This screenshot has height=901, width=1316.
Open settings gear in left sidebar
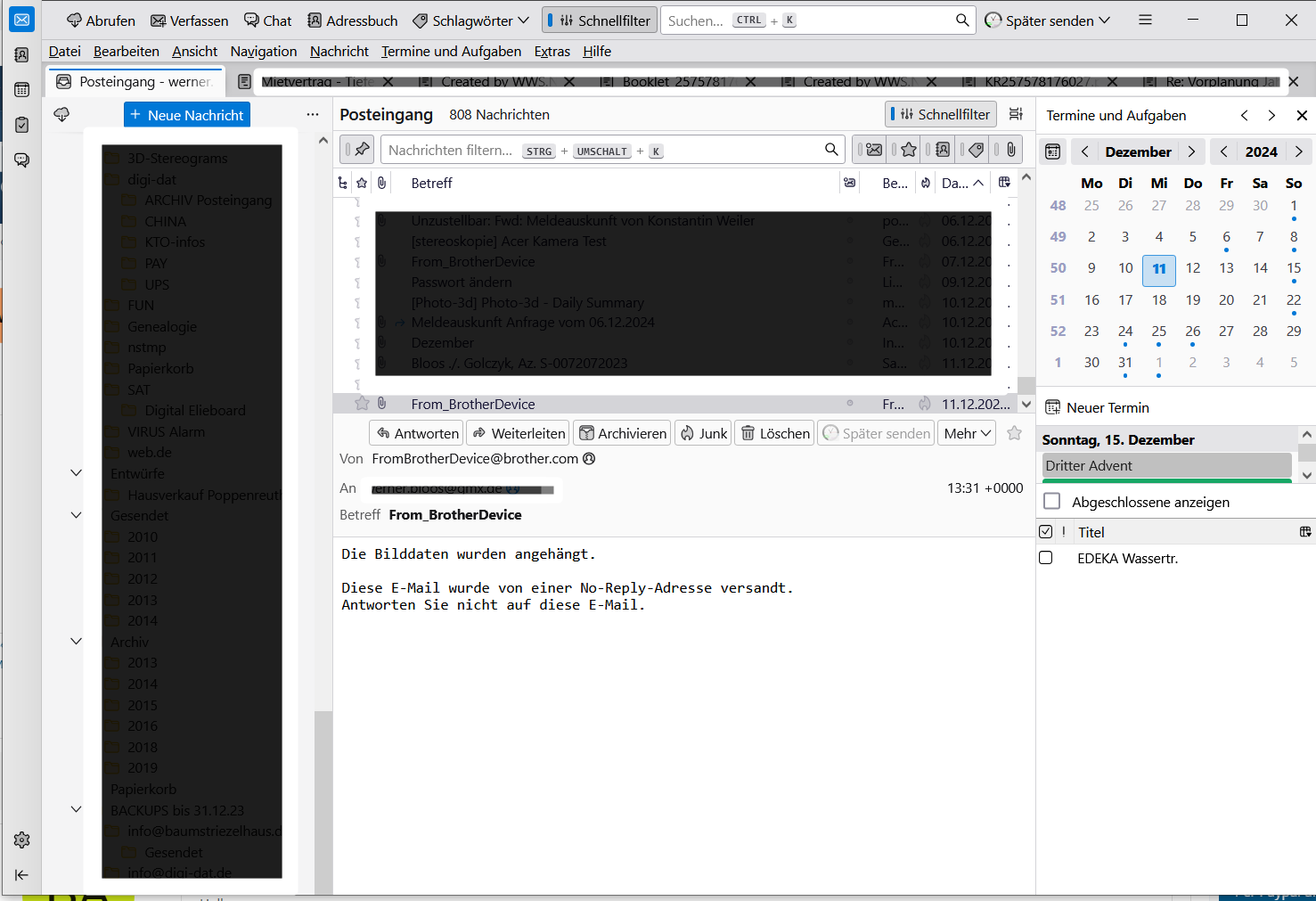pos(21,840)
